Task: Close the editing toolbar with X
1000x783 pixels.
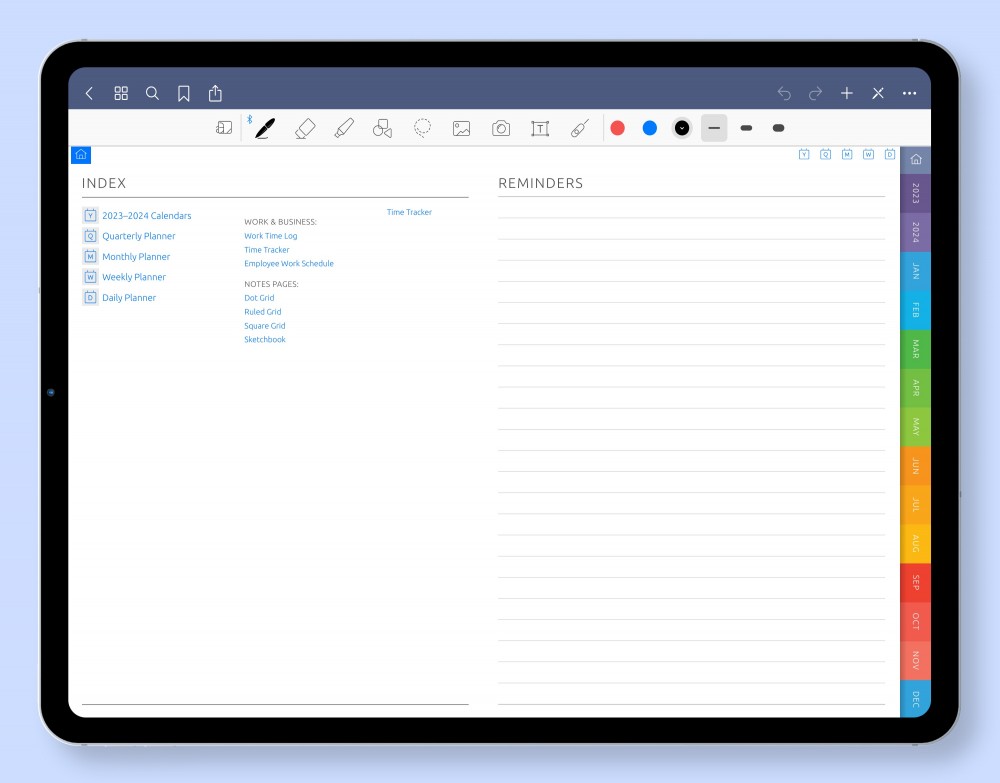Action: [878, 94]
